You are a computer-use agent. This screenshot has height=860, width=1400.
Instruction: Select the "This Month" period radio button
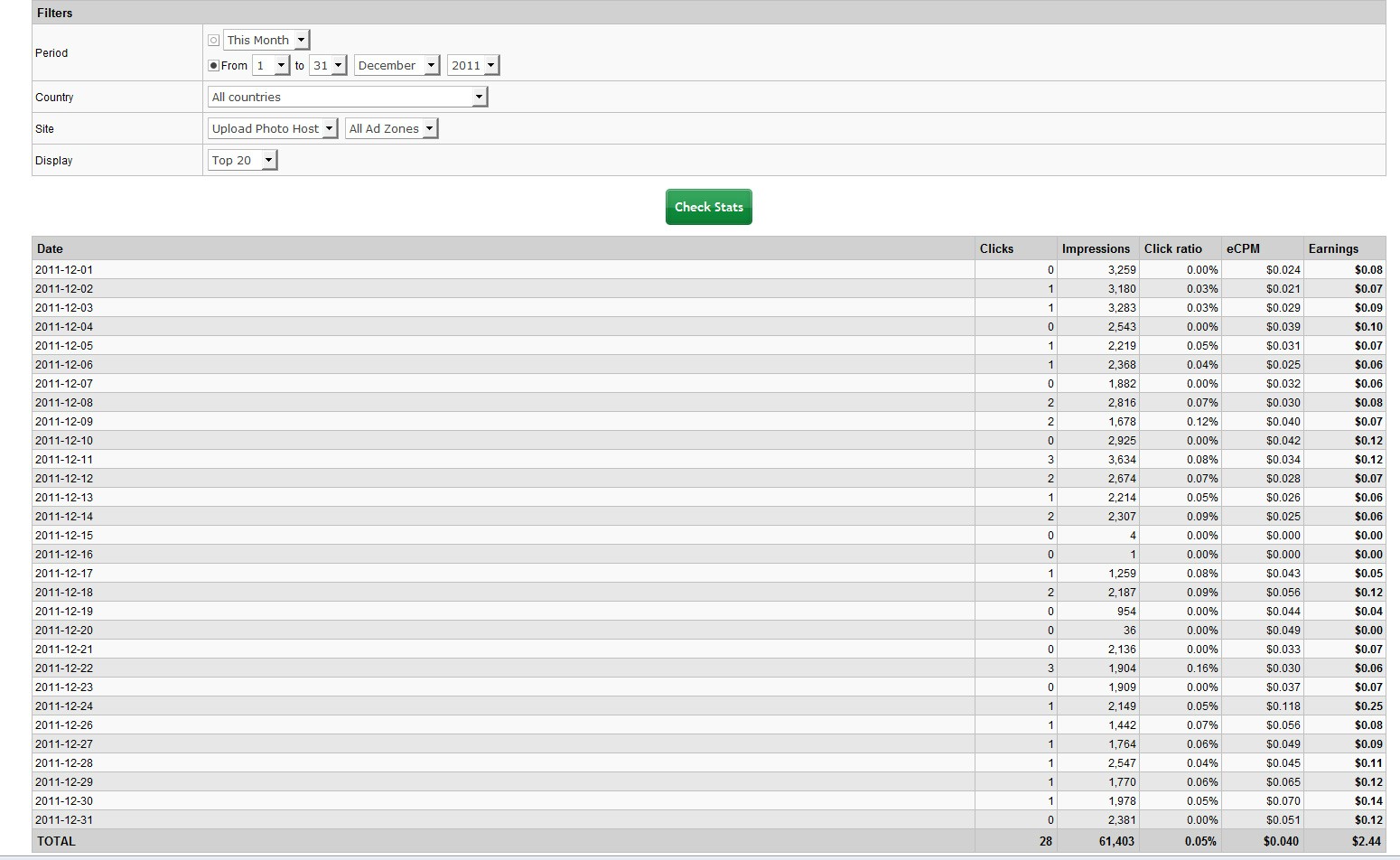tap(214, 41)
